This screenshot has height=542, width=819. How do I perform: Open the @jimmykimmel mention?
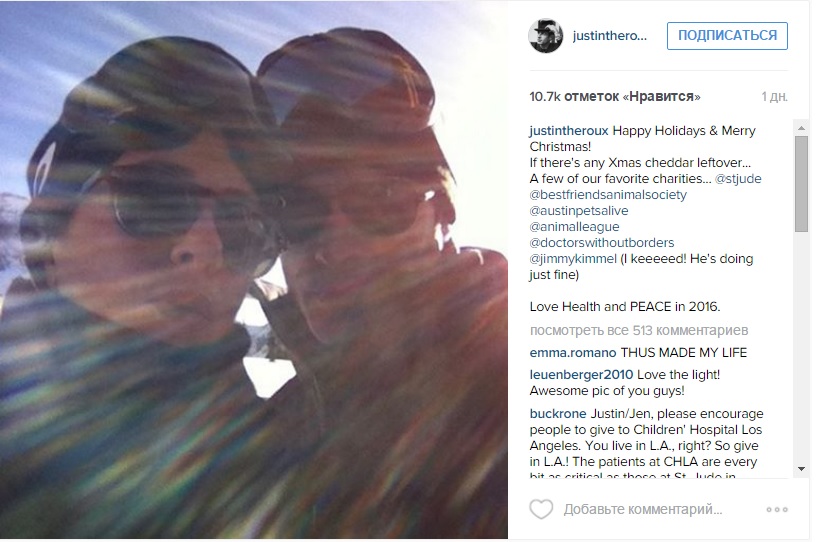pyautogui.click(x=573, y=259)
